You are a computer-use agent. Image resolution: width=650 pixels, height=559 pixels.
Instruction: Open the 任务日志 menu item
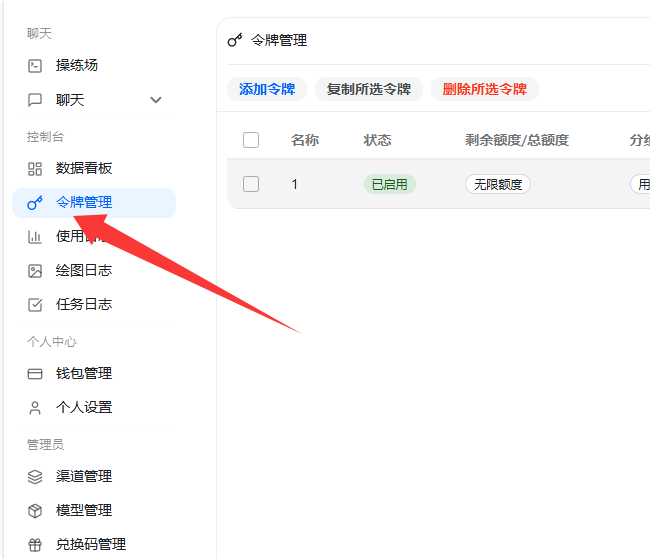click(x=94, y=305)
